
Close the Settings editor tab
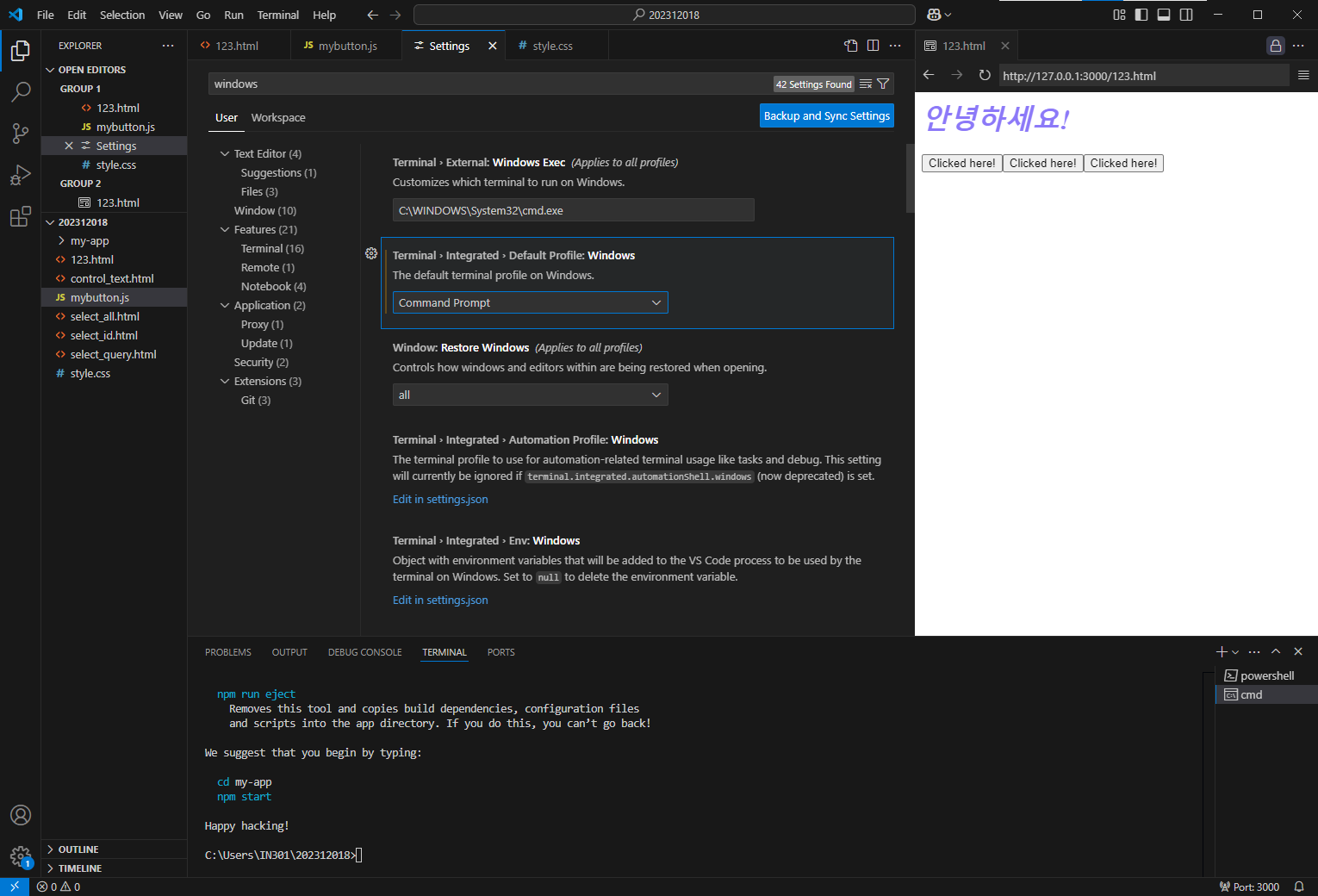coord(493,46)
